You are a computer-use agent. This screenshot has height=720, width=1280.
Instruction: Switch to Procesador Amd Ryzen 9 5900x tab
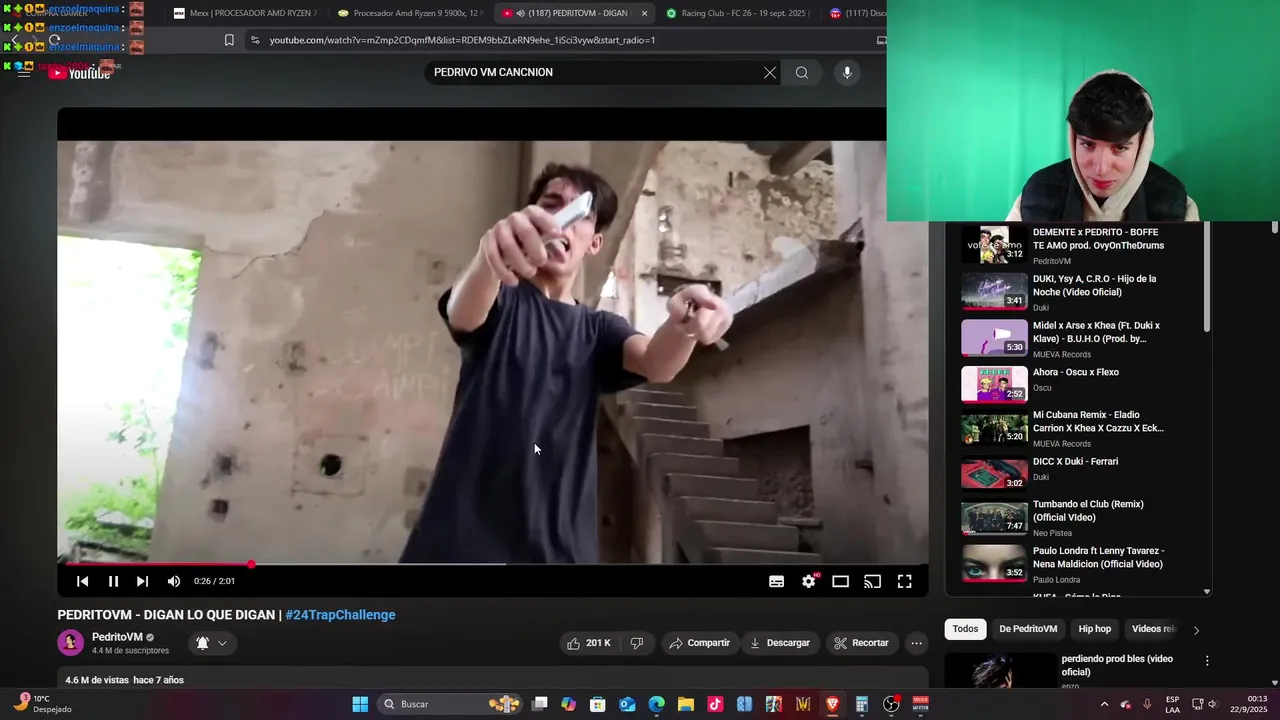[408, 13]
